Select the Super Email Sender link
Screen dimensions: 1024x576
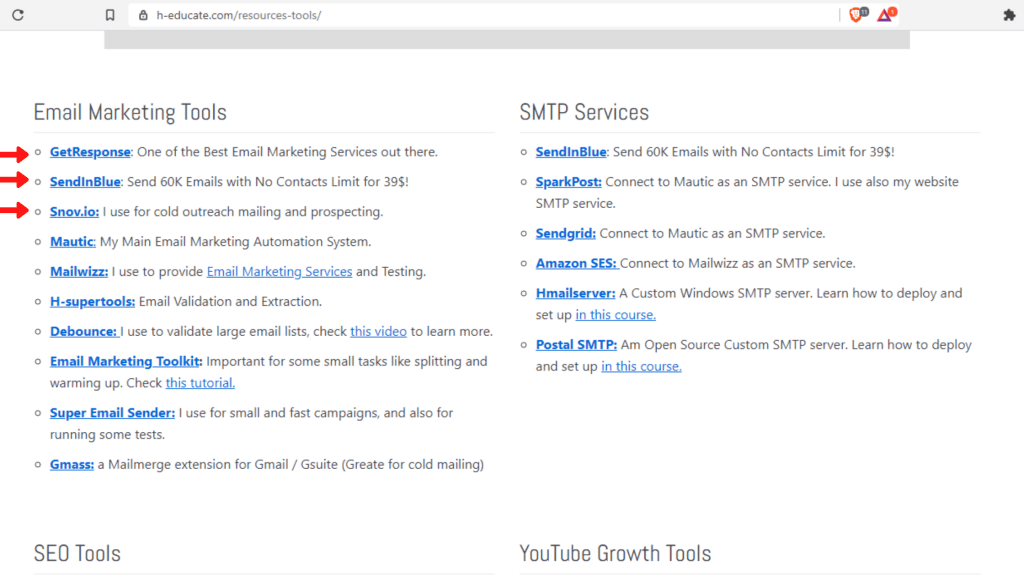pyautogui.click(x=112, y=413)
